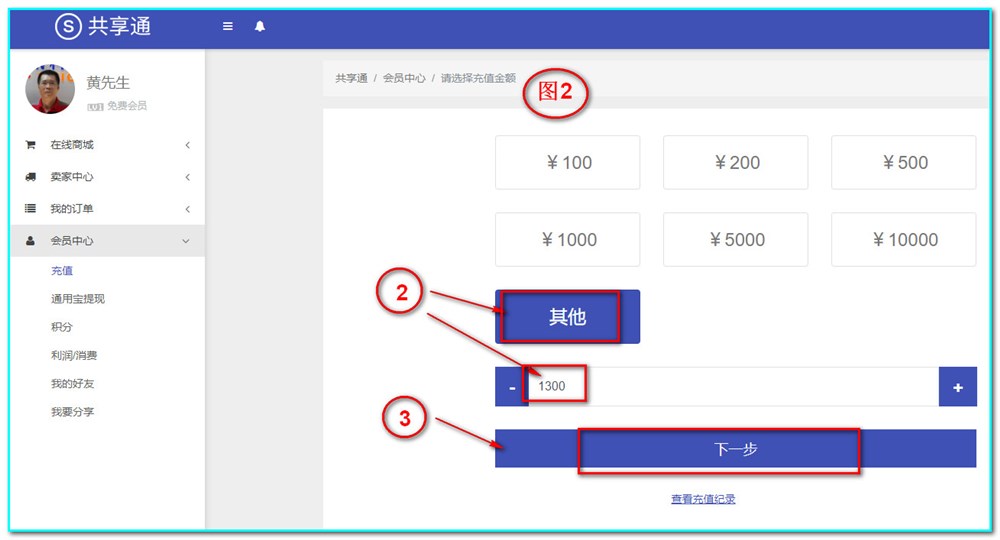Open 我的好友 in the sidebar
This screenshot has width=1000, height=540.
coord(72,383)
